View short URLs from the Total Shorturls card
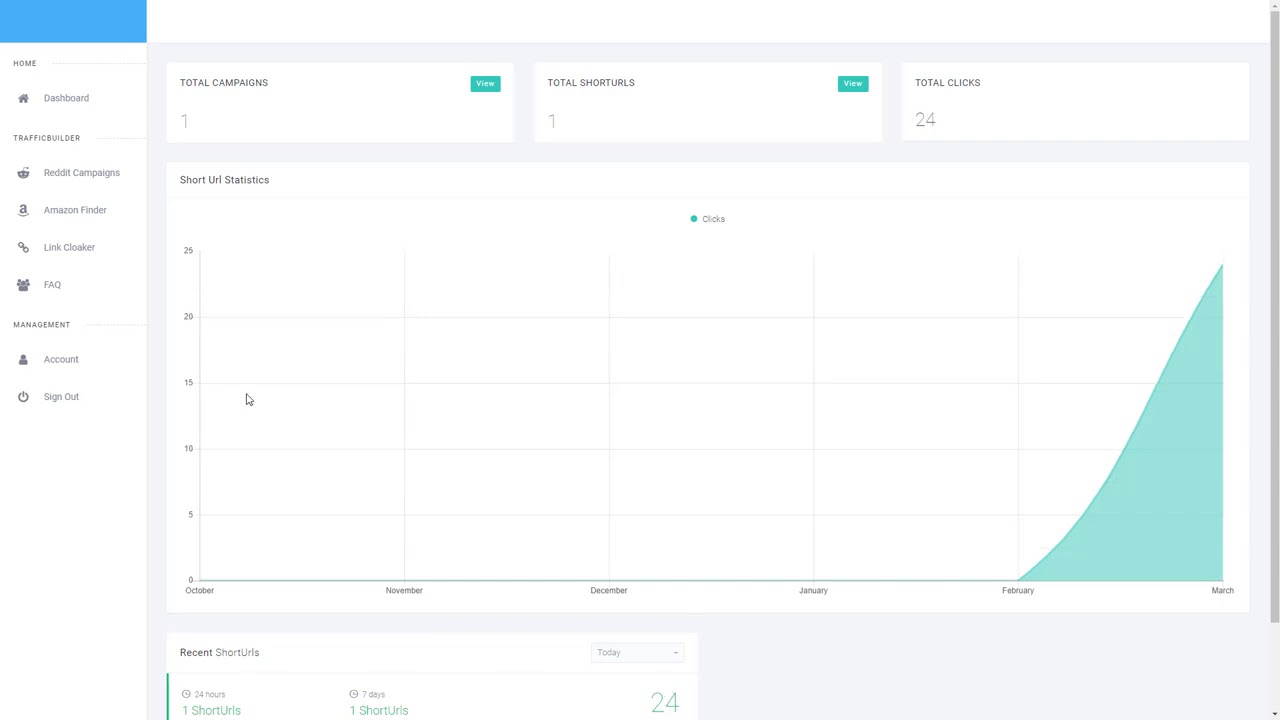 (x=853, y=84)
